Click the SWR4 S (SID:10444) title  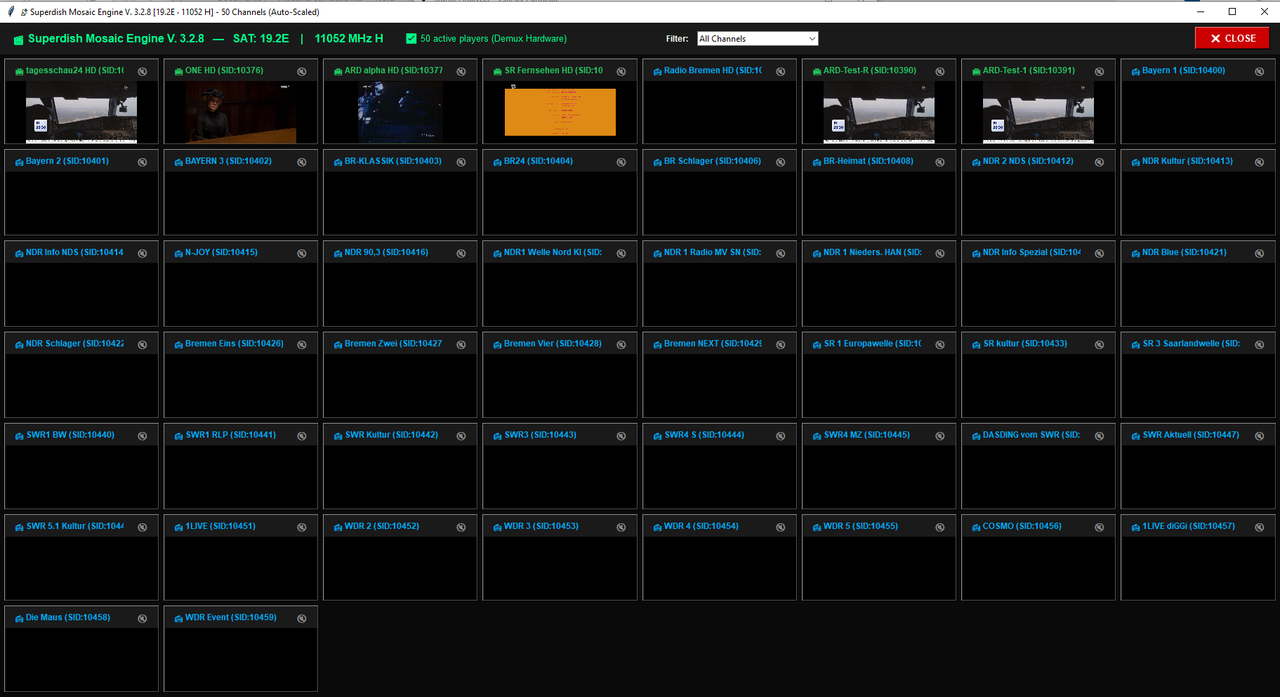(704, 435)
